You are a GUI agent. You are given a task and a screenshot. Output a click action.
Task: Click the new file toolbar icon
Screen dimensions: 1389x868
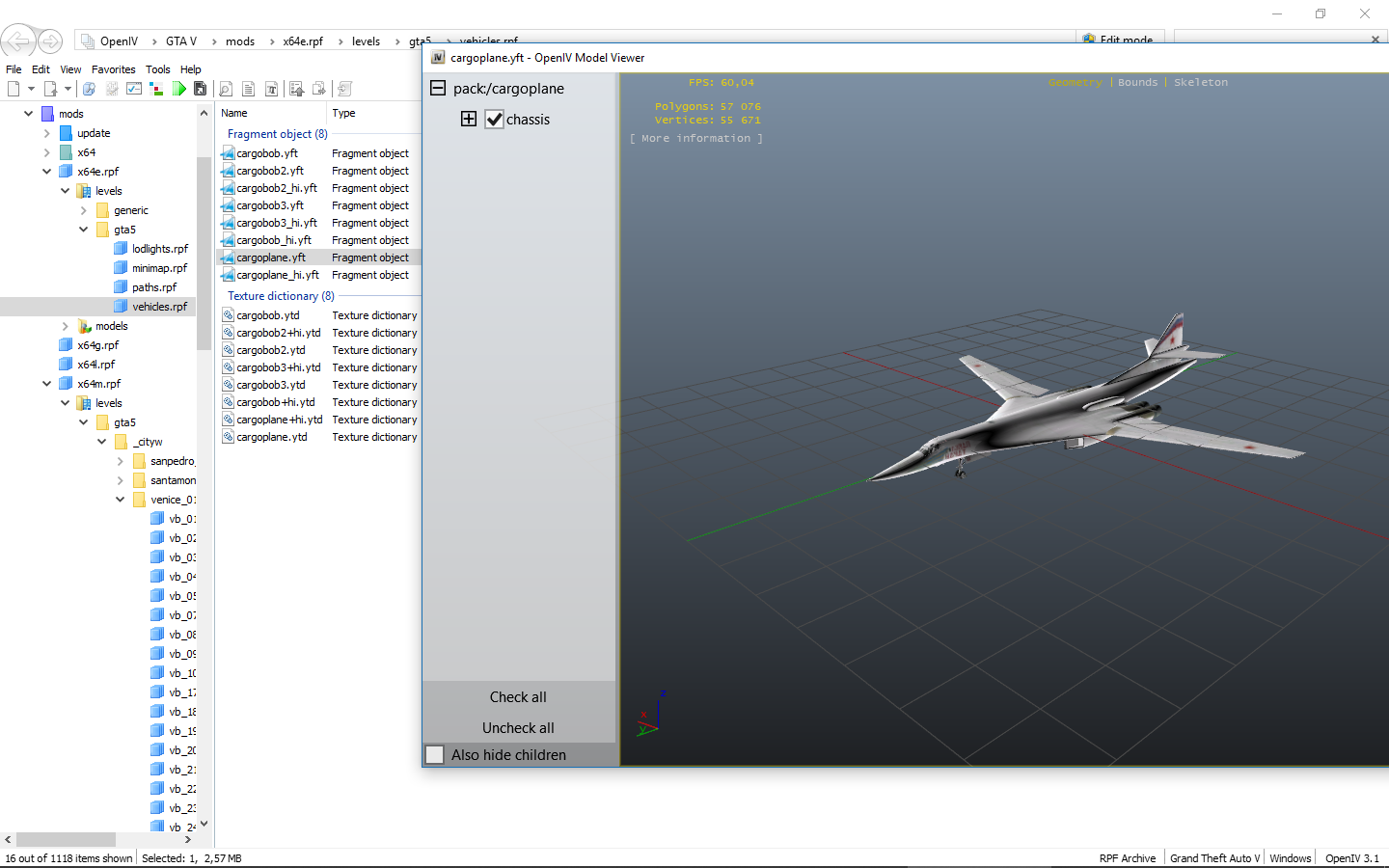tap(14, 89)
